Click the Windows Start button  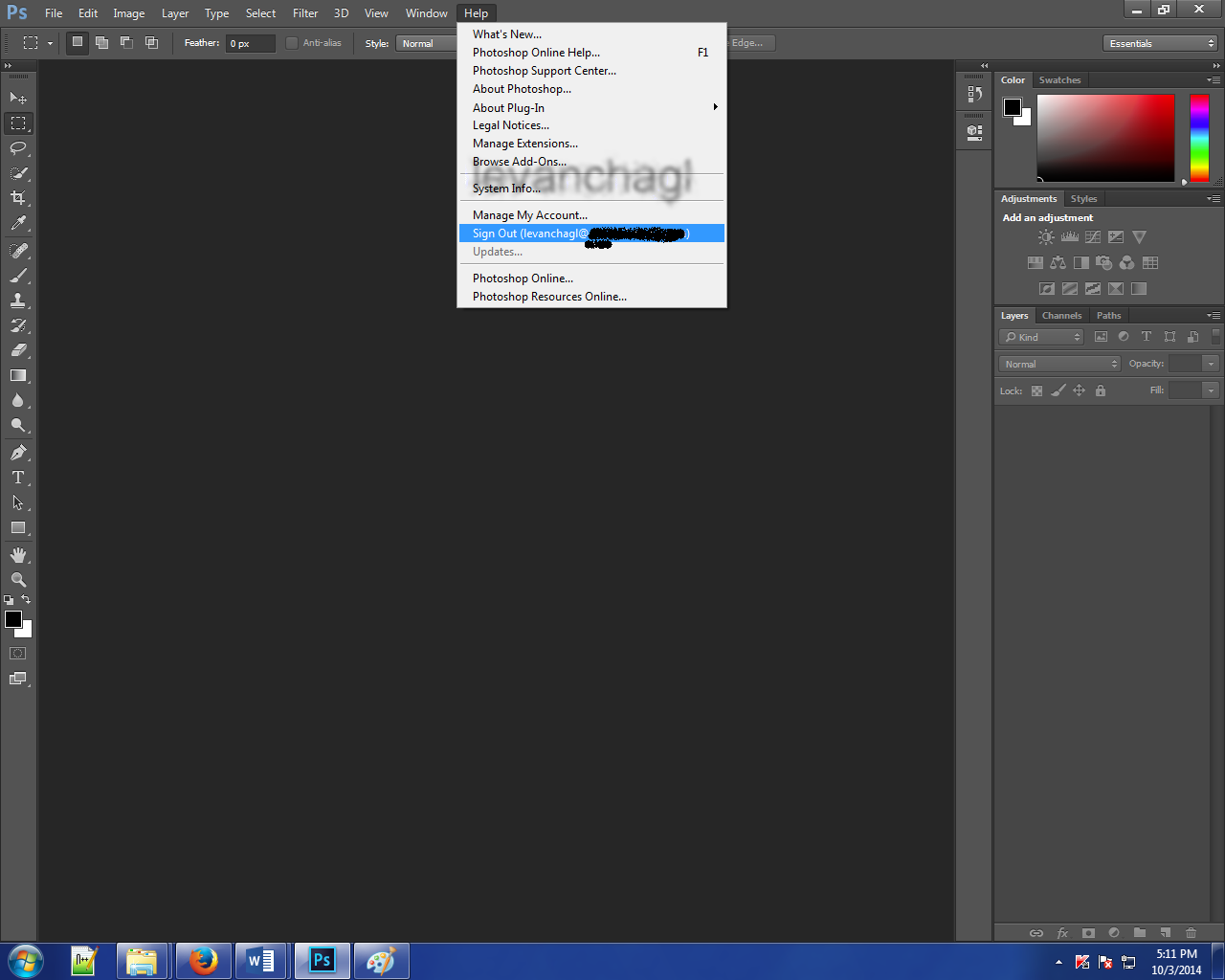pyautogui.click(x=25, y=961)
